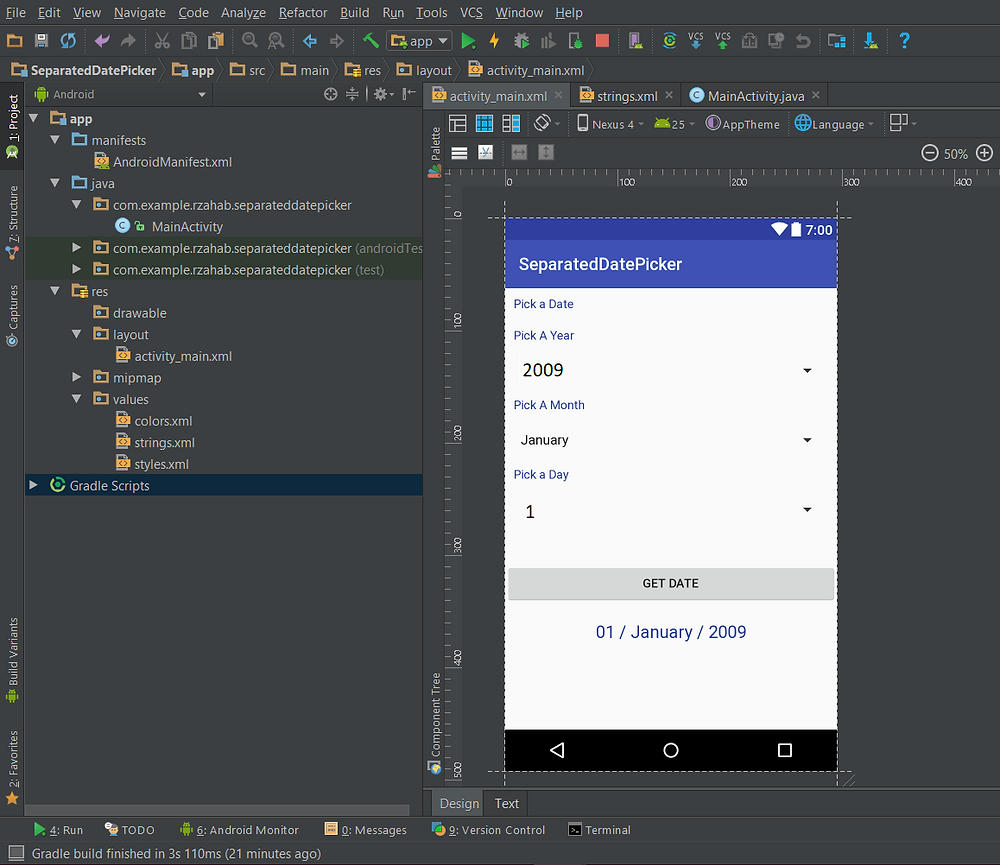
Task: Start debugging with the bug icon
Action: [x=521, y=41]
